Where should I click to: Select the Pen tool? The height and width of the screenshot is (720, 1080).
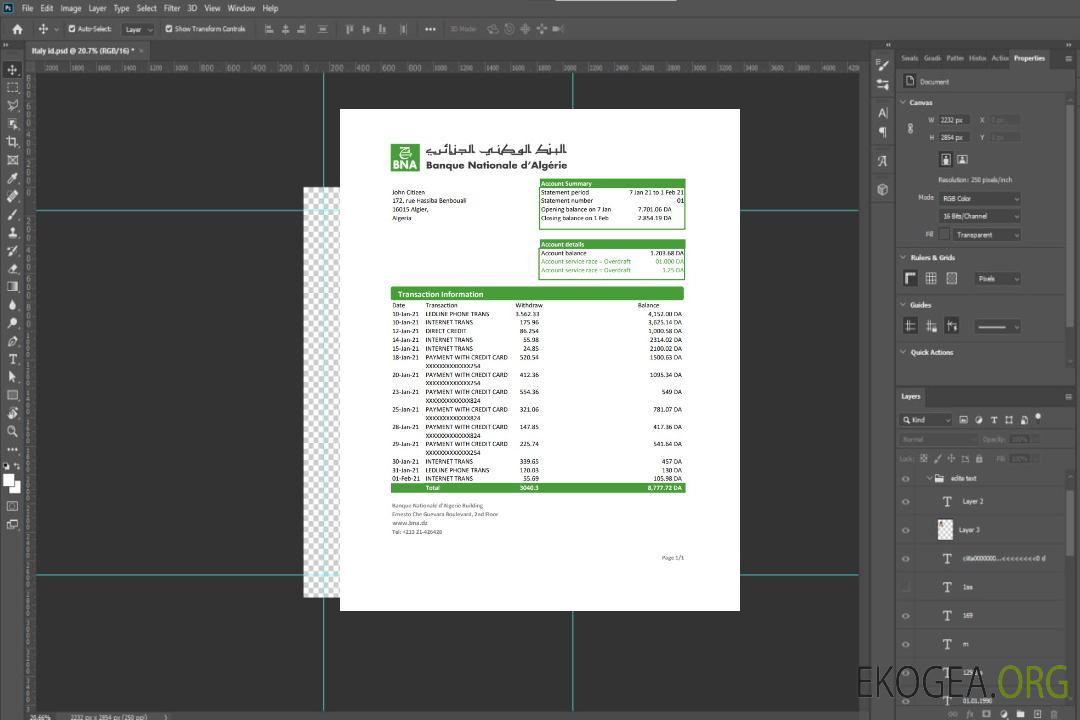coord(12,341)
